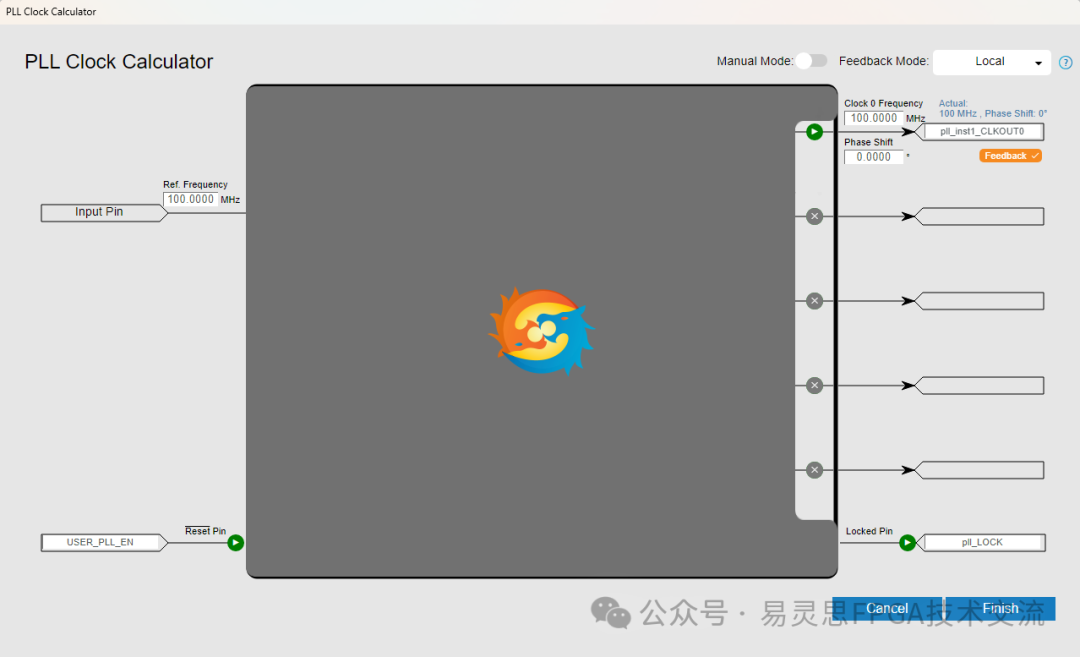Enable the second clock output circle
Viewport: 1080px width, 657px height.
814,216
